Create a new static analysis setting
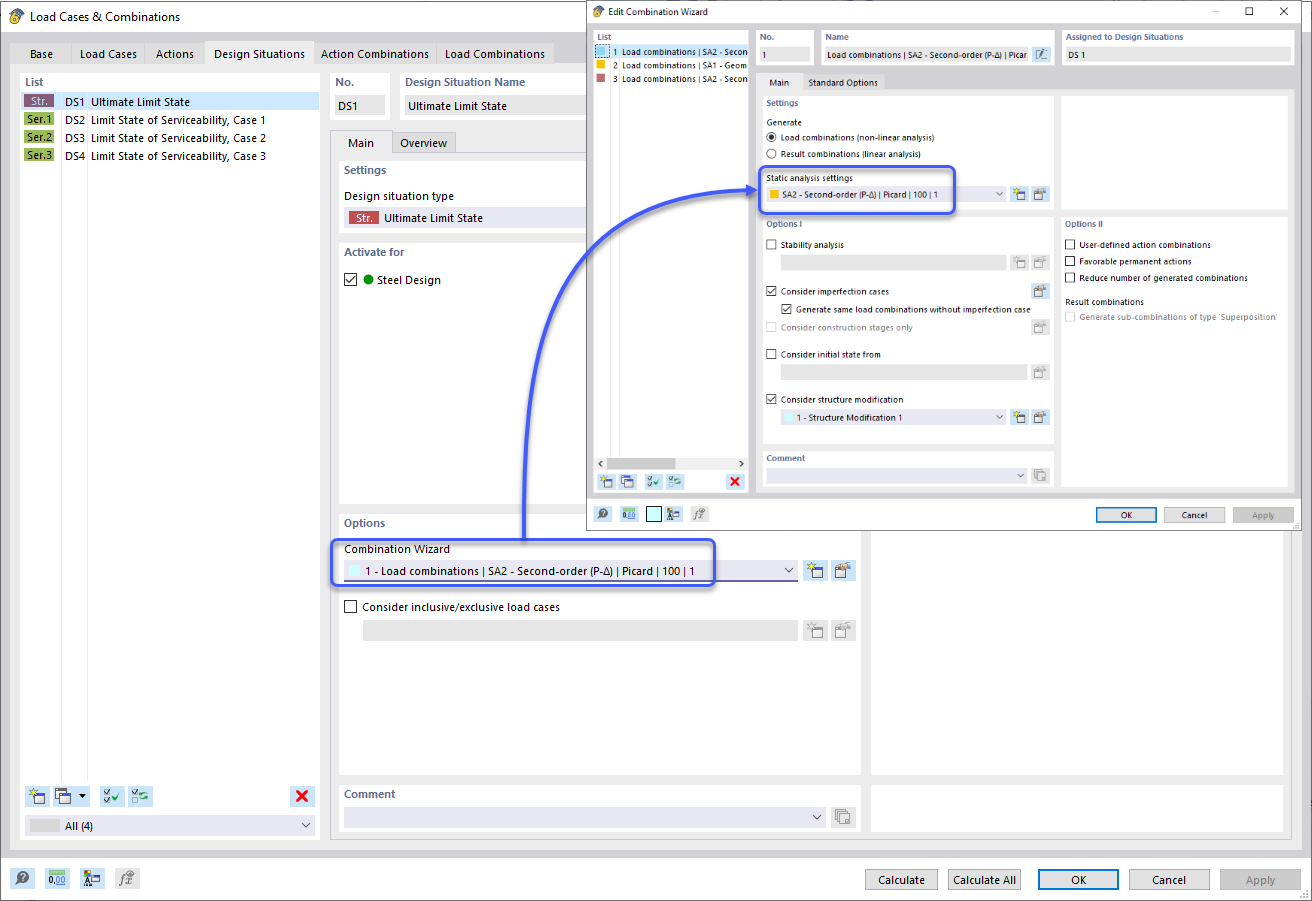The image size is (1312, 901). tap(1019, 194)
